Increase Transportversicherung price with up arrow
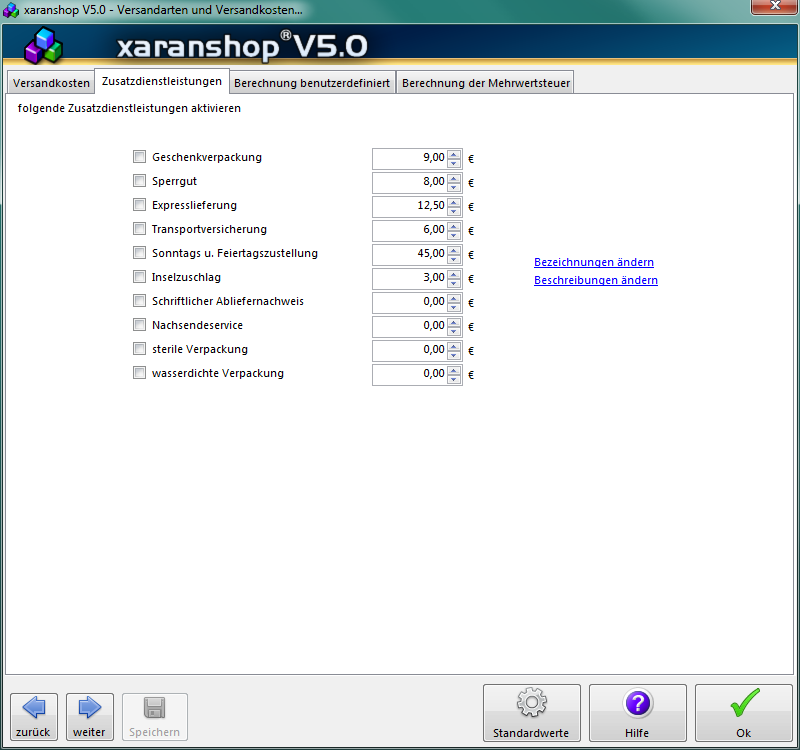Screen dimensions: 800x750 point(454,227)
